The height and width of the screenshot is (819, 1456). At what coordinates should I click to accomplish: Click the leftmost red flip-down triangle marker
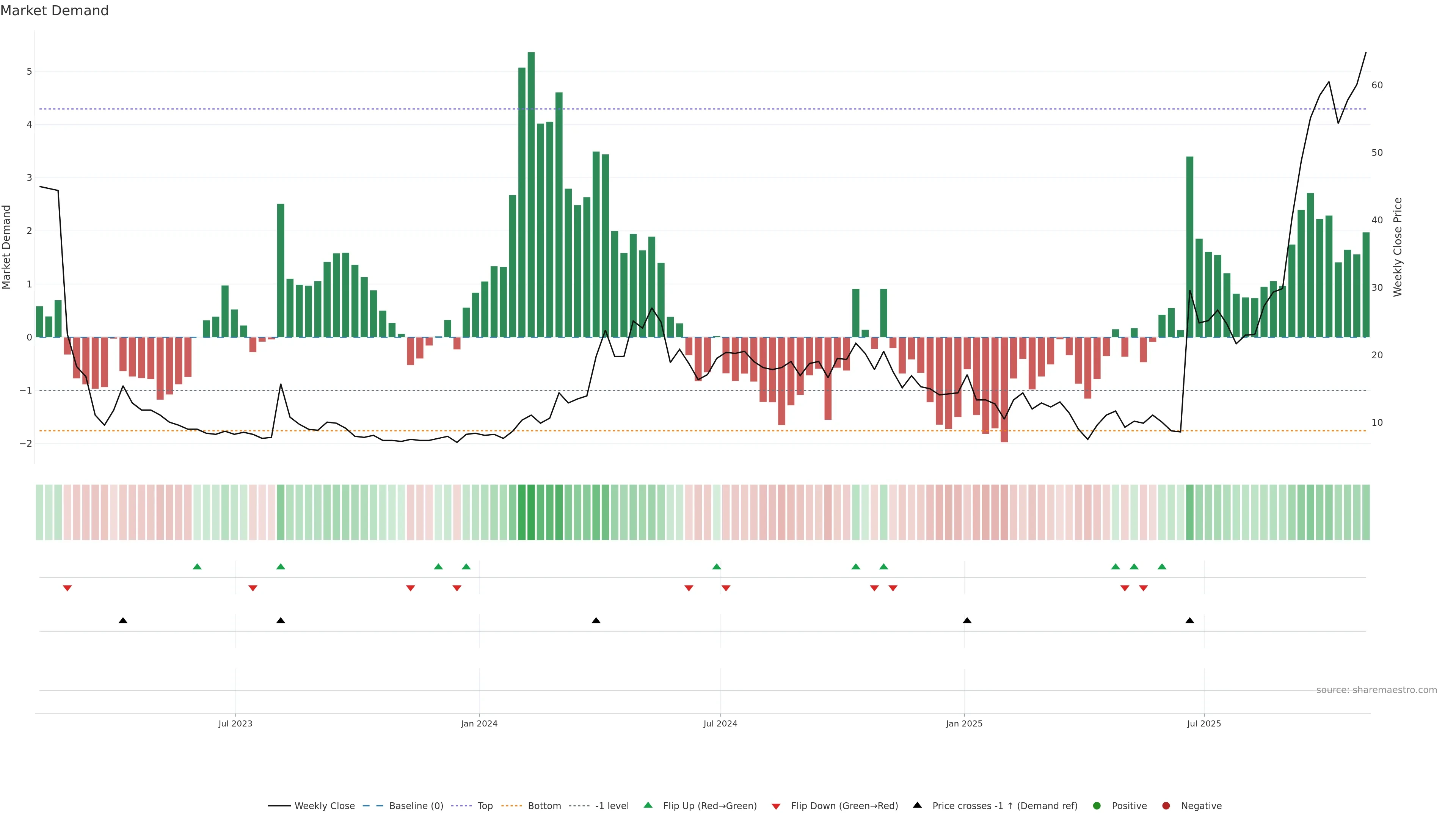tap(67, 588)
